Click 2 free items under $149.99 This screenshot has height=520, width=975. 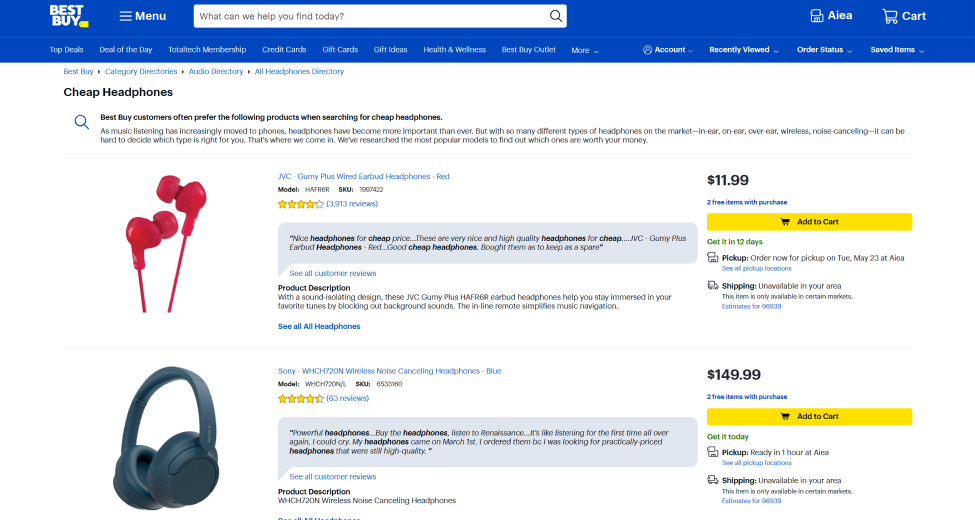[747, 397]
